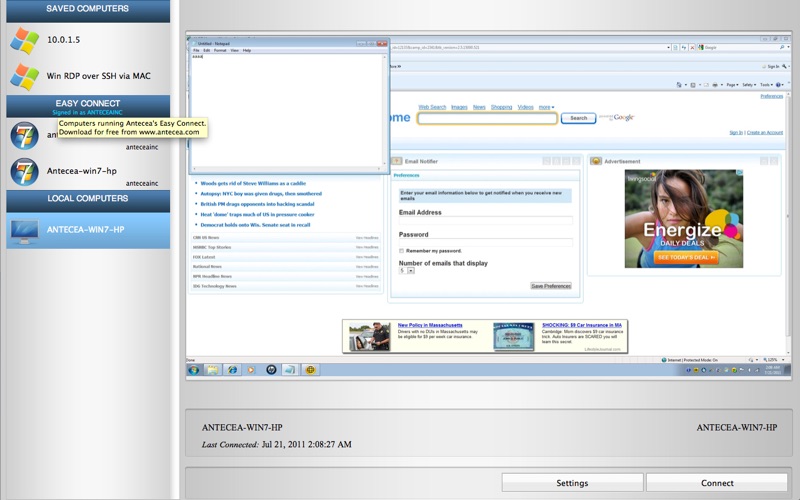
Task: Open the Format menu in Notepad
Action: point(221,50)
